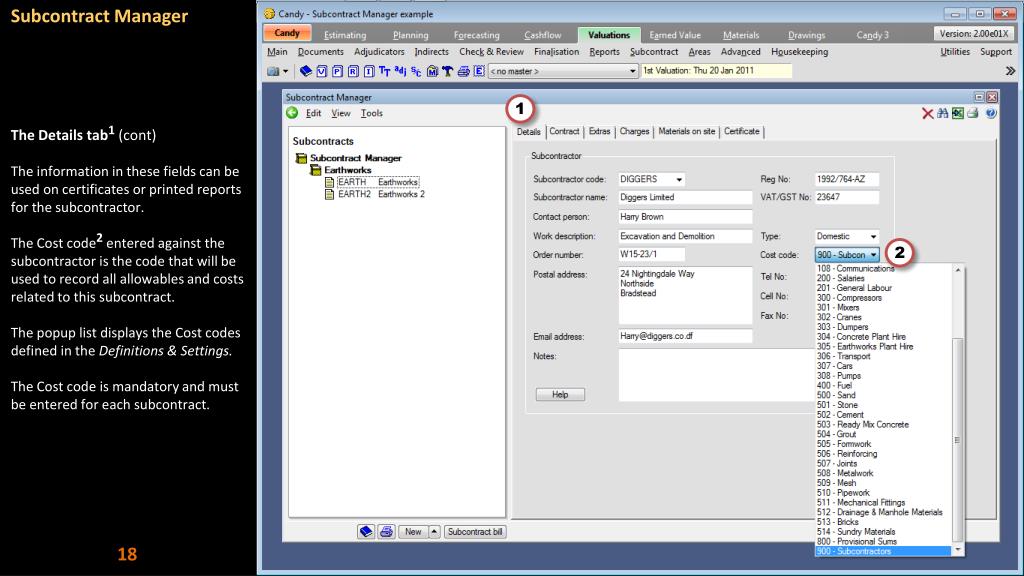The height and width of the screenshot is (576, 1024).
Task: Click the V document icon in the main toolbar
Action: (322, 71)
